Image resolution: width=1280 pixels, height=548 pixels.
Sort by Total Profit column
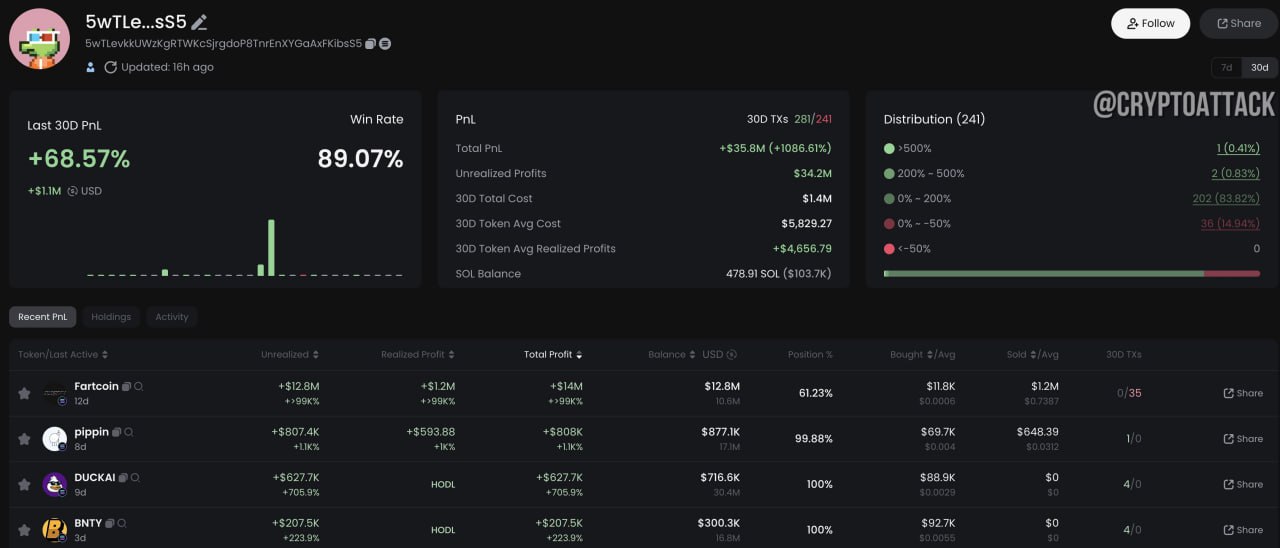pyautogui.click(x=553, y=355)
